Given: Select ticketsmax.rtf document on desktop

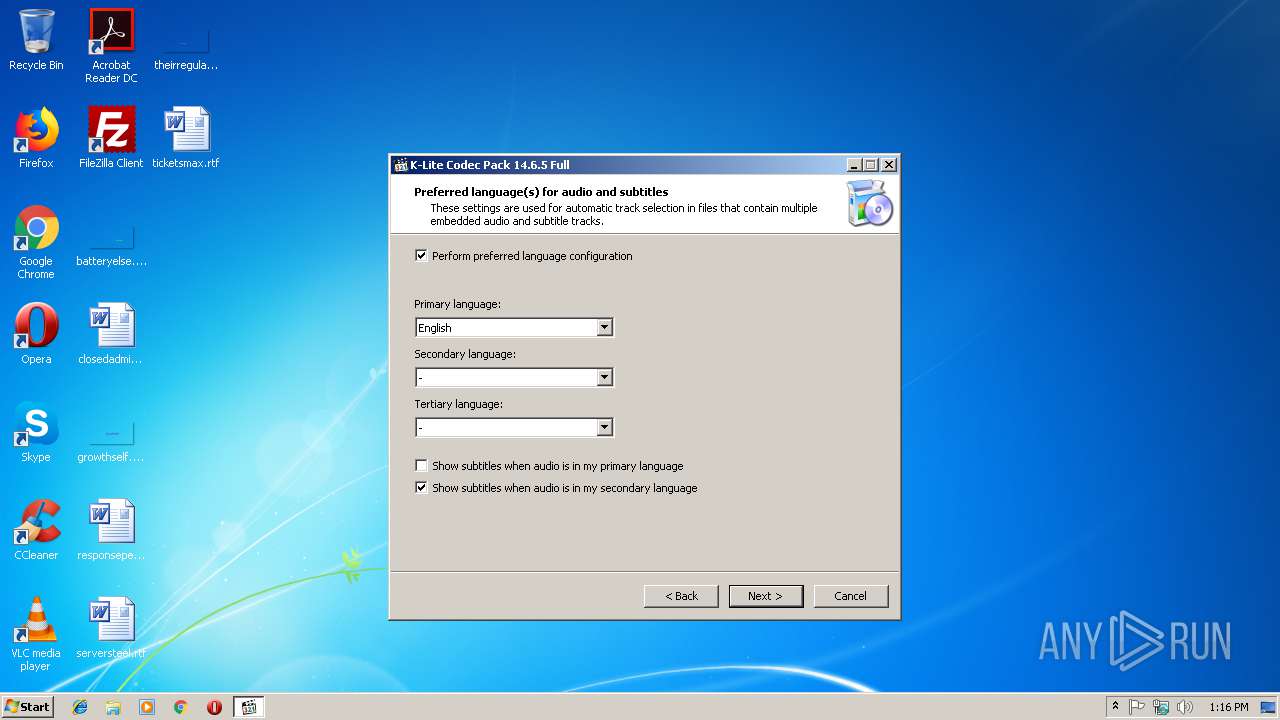Looking at the screenshot, I should pyautogui.click(x=186, y=138).
